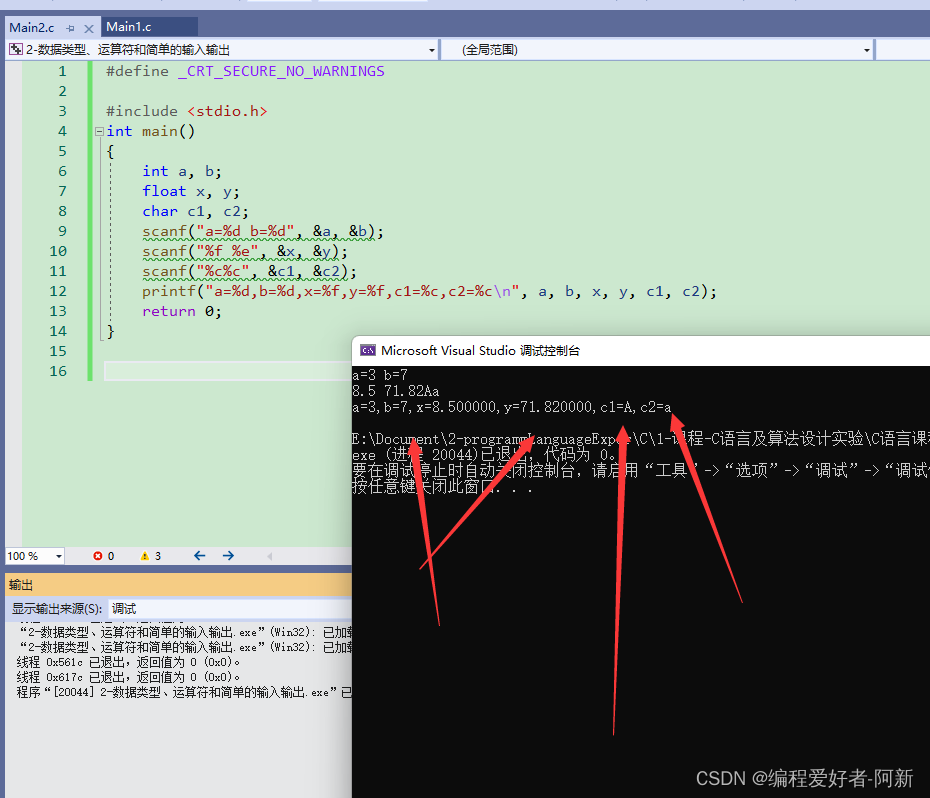
Task: Open the 全局范围 scope dropdown
Action: pos(867,50)
